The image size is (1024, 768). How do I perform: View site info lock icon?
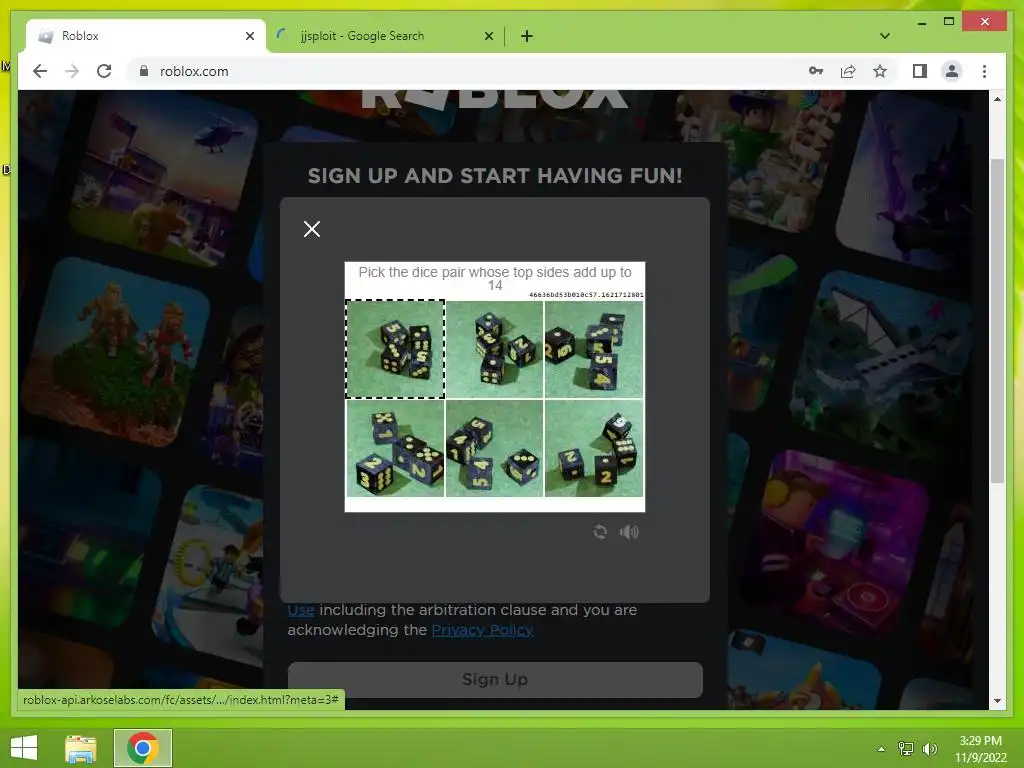coord(144,71)
